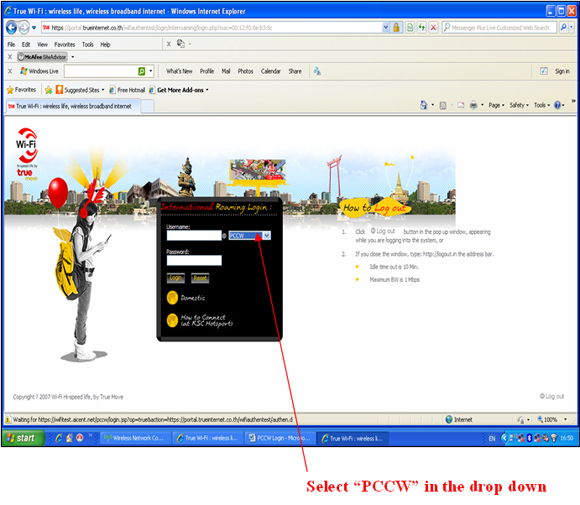Click the Messenger Plus Live search box
This screenshot has height=505, width=580.
[x=500, y=27]
